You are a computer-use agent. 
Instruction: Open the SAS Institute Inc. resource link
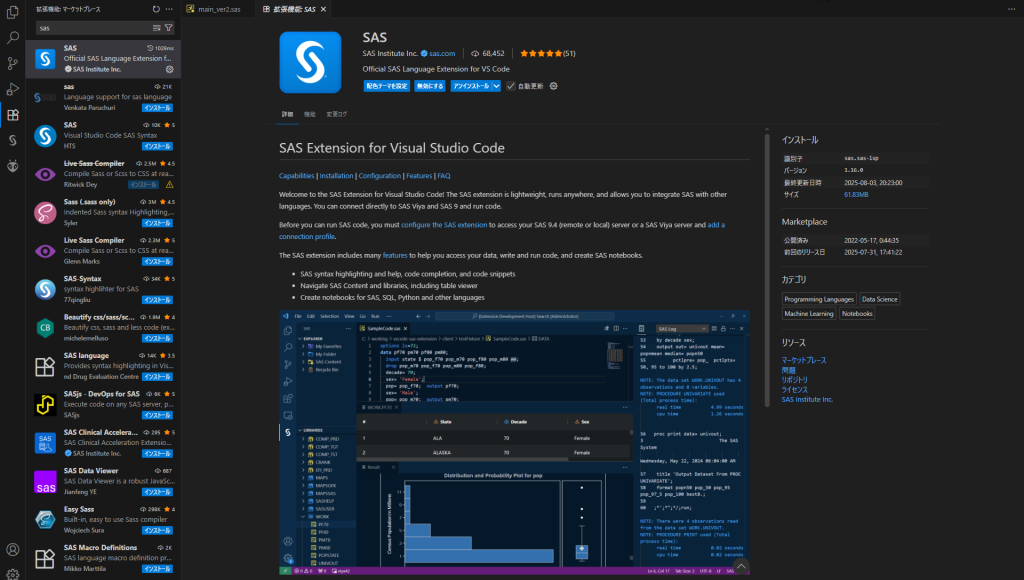(807, 399)
